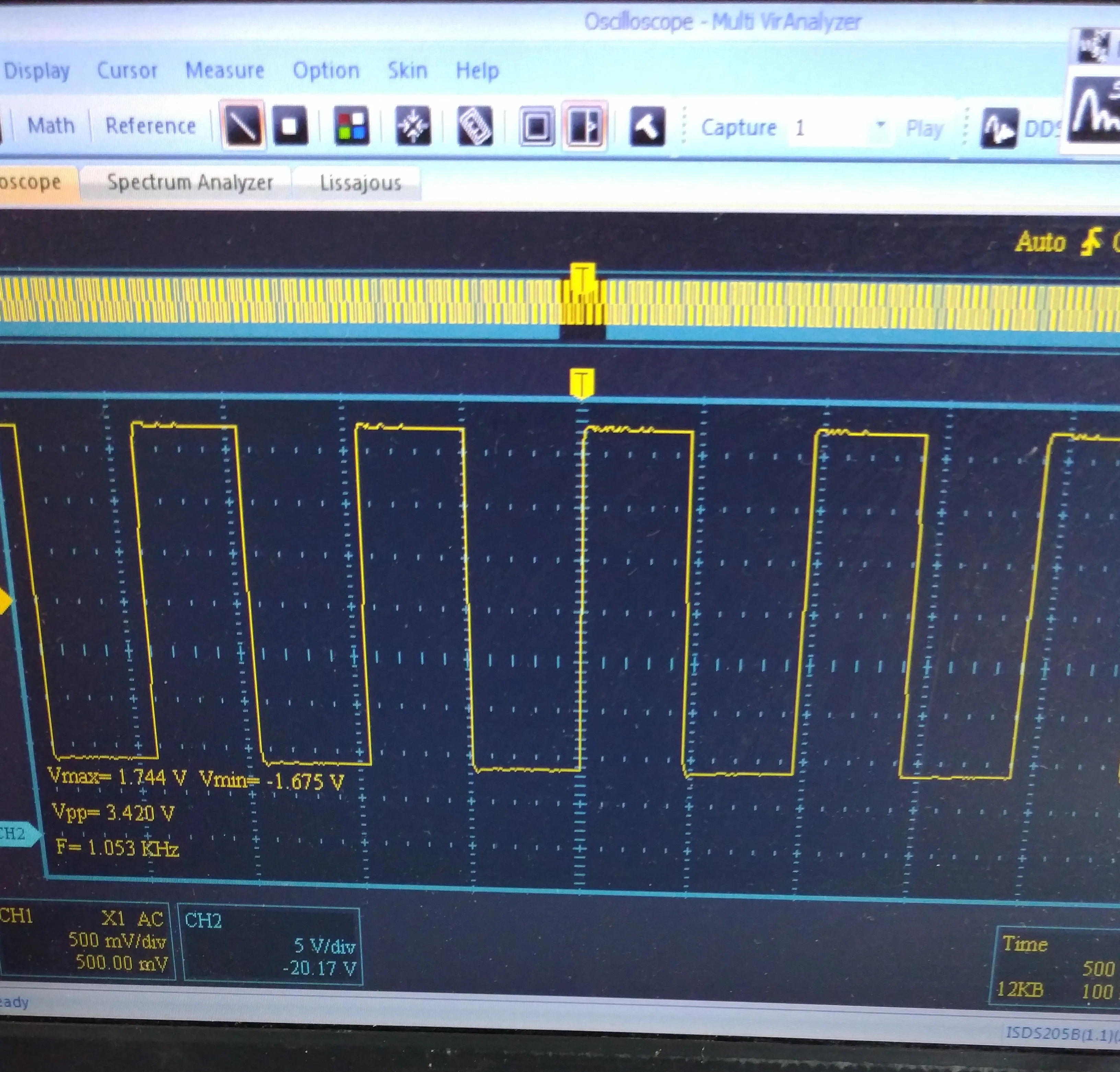Viewport: 1120px width, 1072px height.
Task: Switch to the Lissajous tab
Action: point(360,183)
